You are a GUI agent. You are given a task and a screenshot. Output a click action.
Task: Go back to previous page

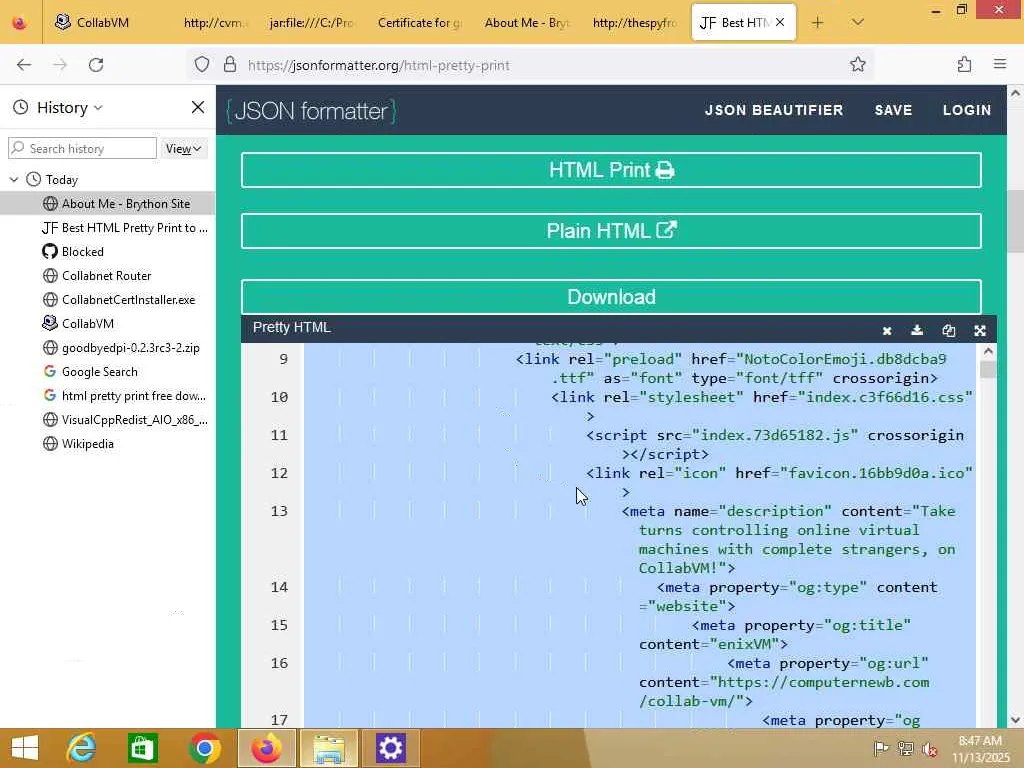coord(24,65)
